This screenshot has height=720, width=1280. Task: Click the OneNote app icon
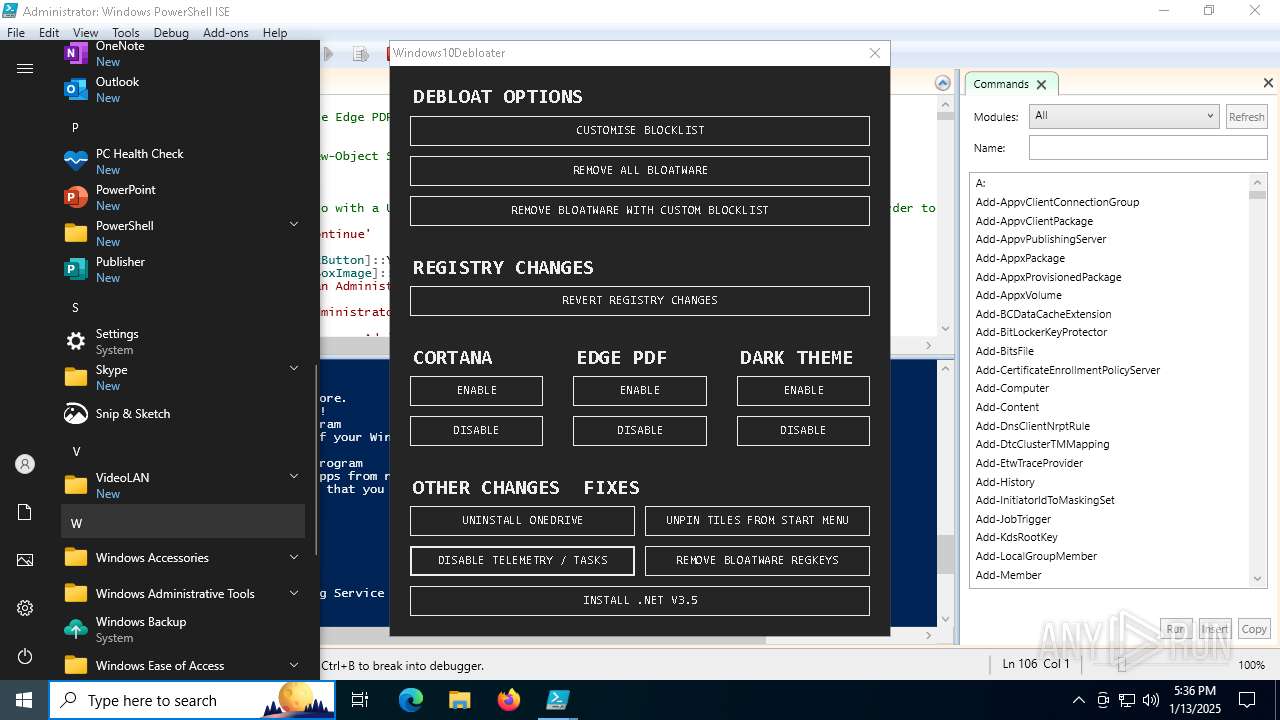pos(76,53)
